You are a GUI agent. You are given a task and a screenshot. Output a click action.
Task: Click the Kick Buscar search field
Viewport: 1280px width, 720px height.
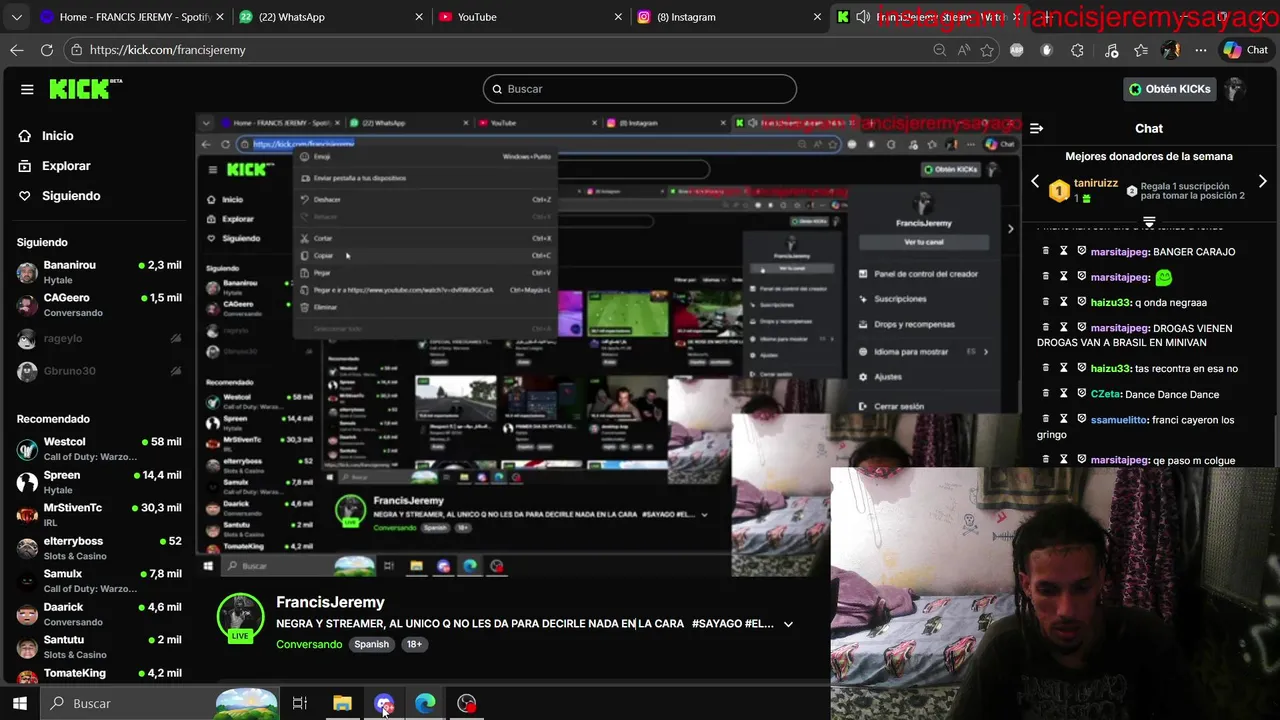pyautogui.click(x=640, y=89)
